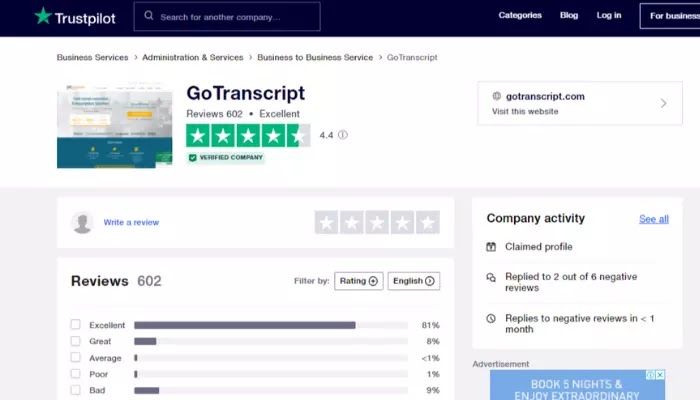
Task: Check the Average reviews checkbox
Action: pos(75,358)
